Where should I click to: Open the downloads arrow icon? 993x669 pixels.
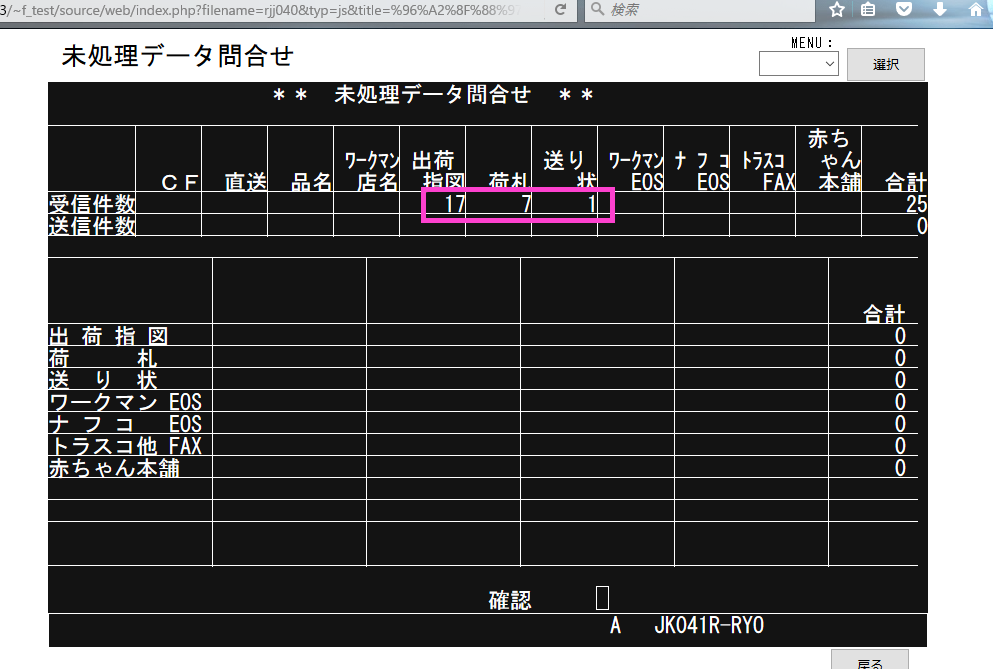coord(939,10)
